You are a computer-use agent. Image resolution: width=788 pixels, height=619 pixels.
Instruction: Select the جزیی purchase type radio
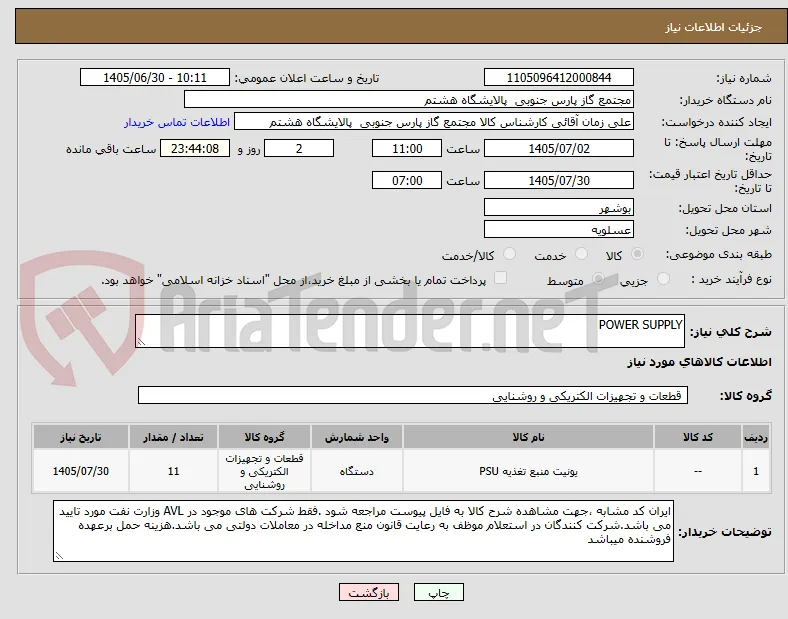pos(663,278)
